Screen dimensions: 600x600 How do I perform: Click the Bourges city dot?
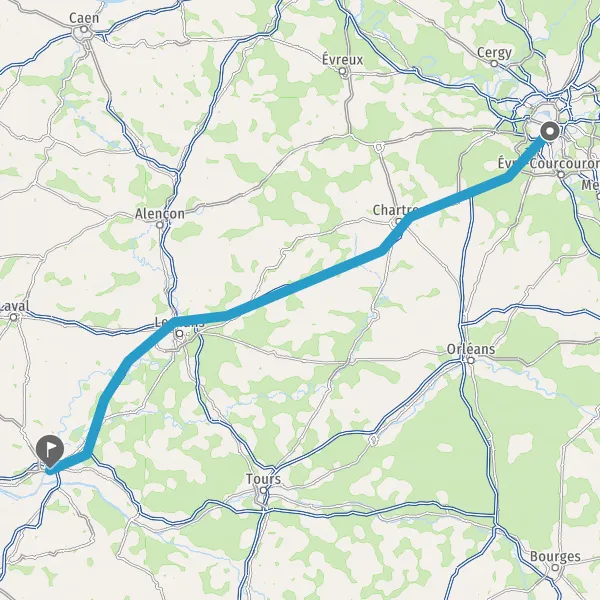pyautogui.click(x=555, y=567)
